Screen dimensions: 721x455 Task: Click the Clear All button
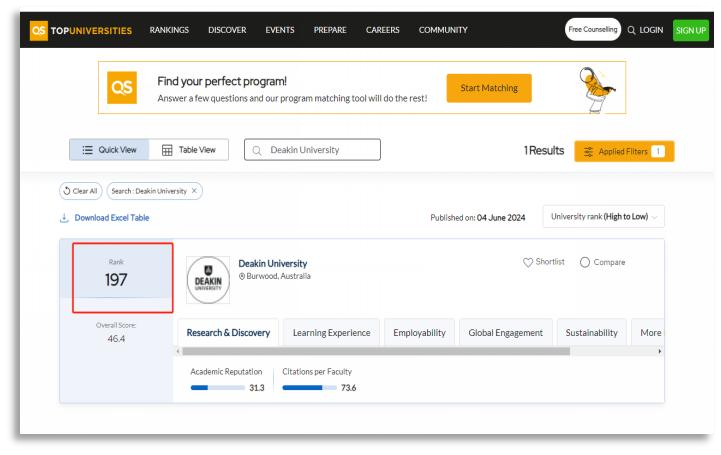(80, 191)
